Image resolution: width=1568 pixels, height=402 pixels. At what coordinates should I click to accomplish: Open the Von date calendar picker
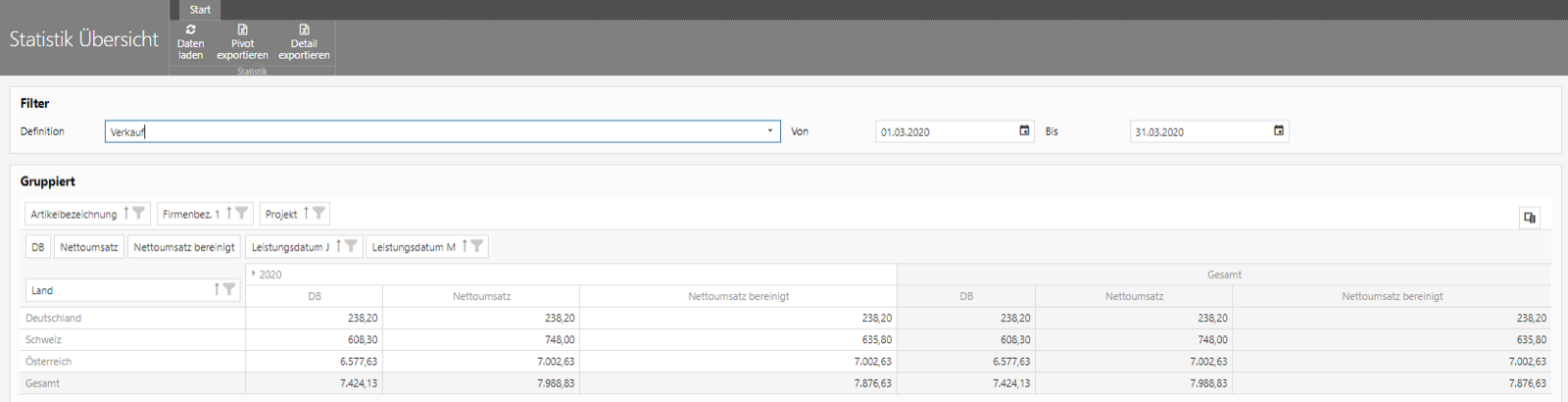1024,130
